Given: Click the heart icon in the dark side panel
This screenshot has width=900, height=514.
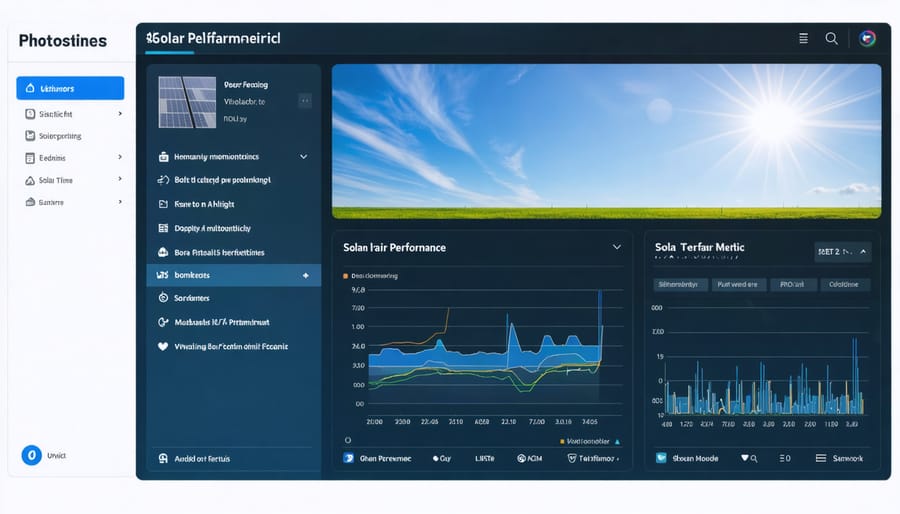Looking at the screenshot, I should (x=164, y=346).
